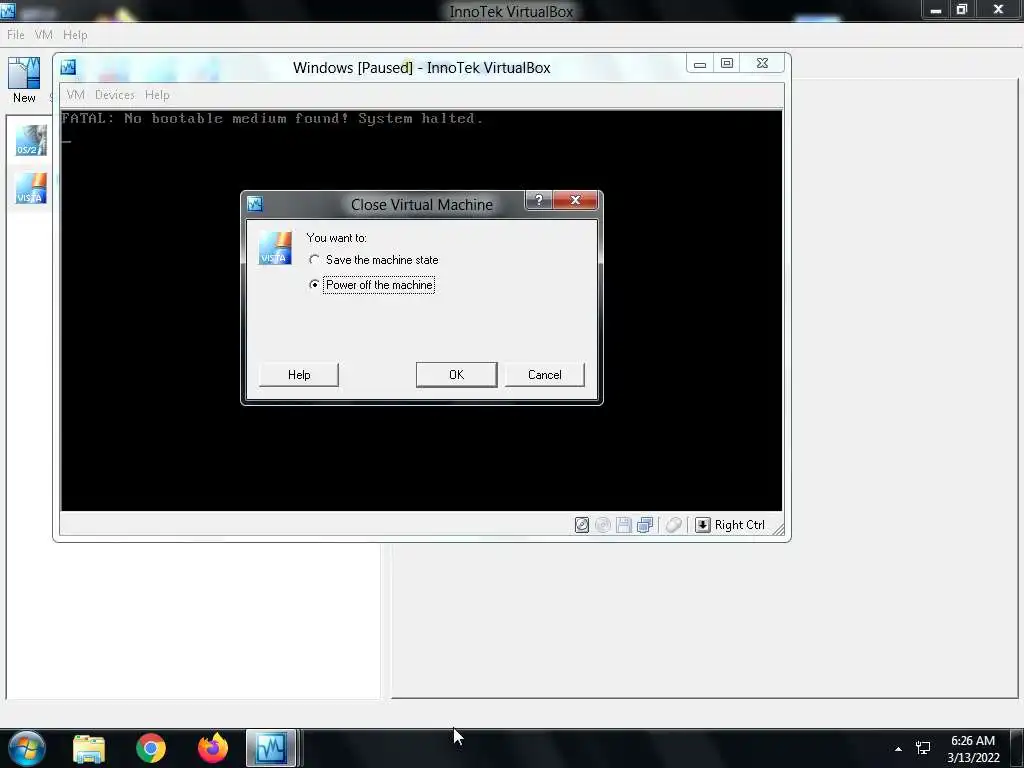Show hidden system tray icons arrow
The width and height of the screenshot is (1024, 768).
pyautogui.click(x=899, y=749)
